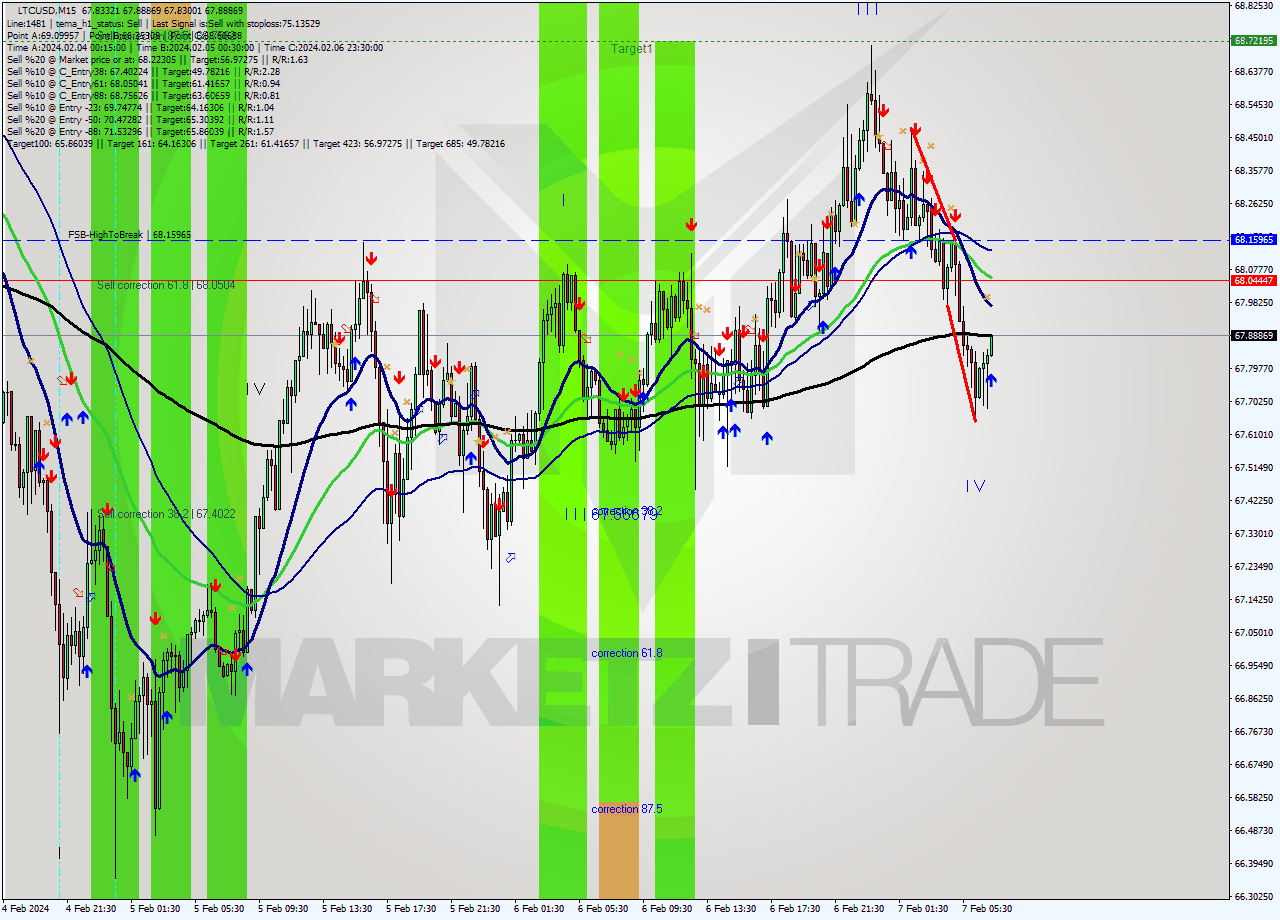The width and height of the screenshot is (1280, 920).
Task: Click the 67.05010 price axis value
Action: point(1254,632)
